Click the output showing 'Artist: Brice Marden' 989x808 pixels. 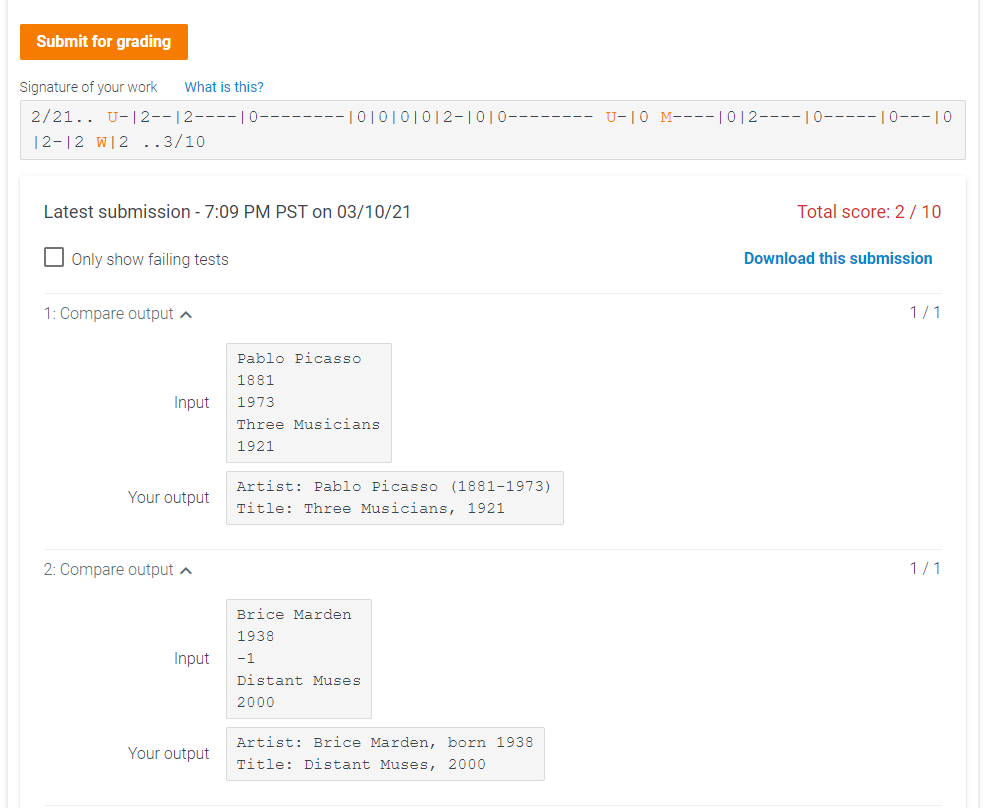pyautogui.click(x=385, y=753)
